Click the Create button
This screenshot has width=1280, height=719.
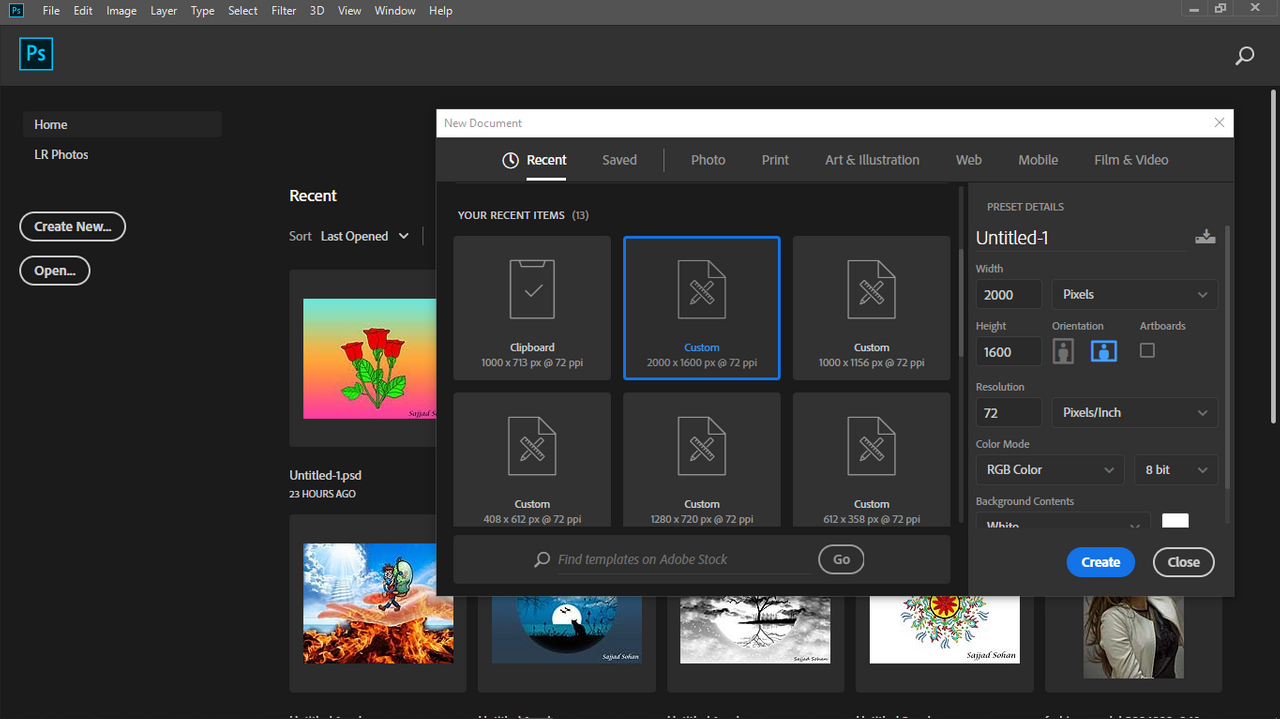coord(1100,562)
